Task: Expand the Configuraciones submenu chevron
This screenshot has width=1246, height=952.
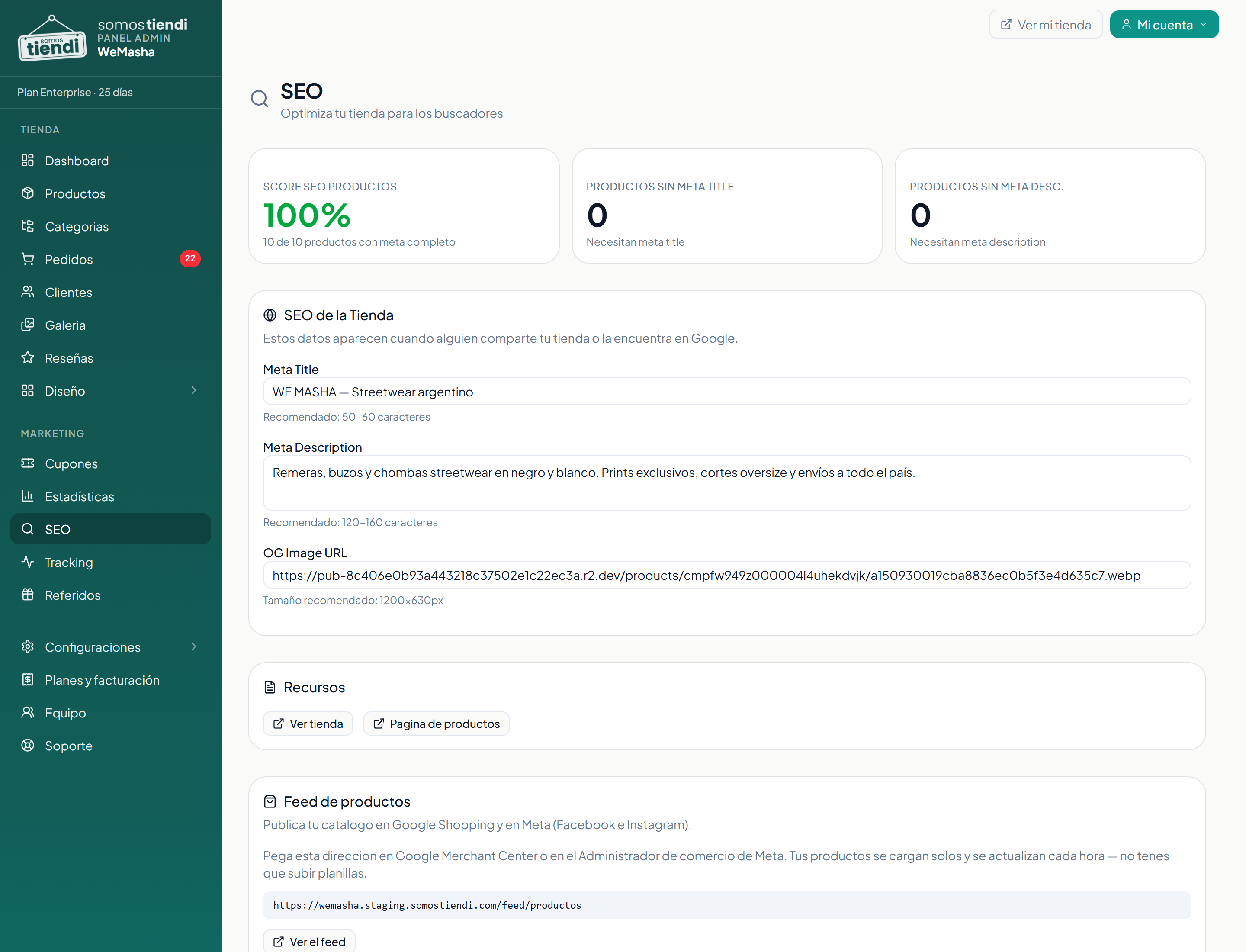Action: pos(194,646)
